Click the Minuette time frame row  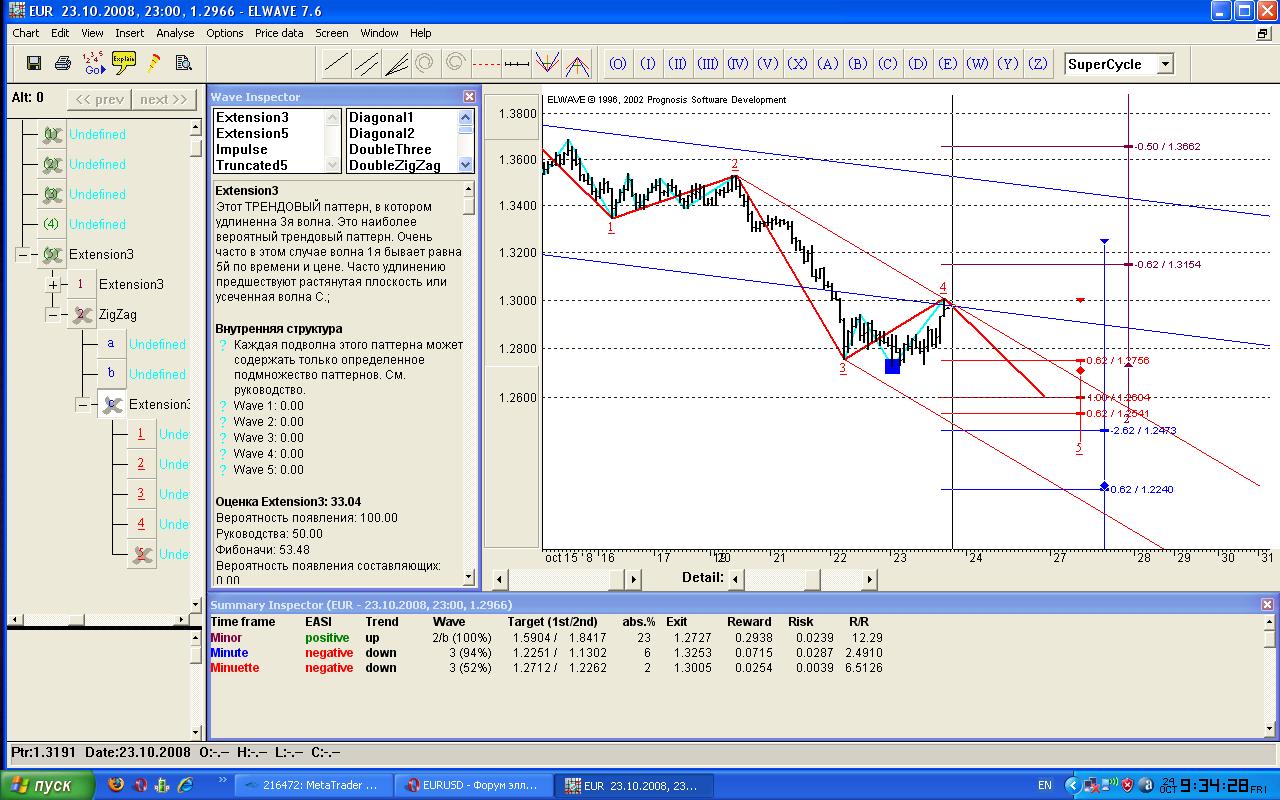[546, 667]
